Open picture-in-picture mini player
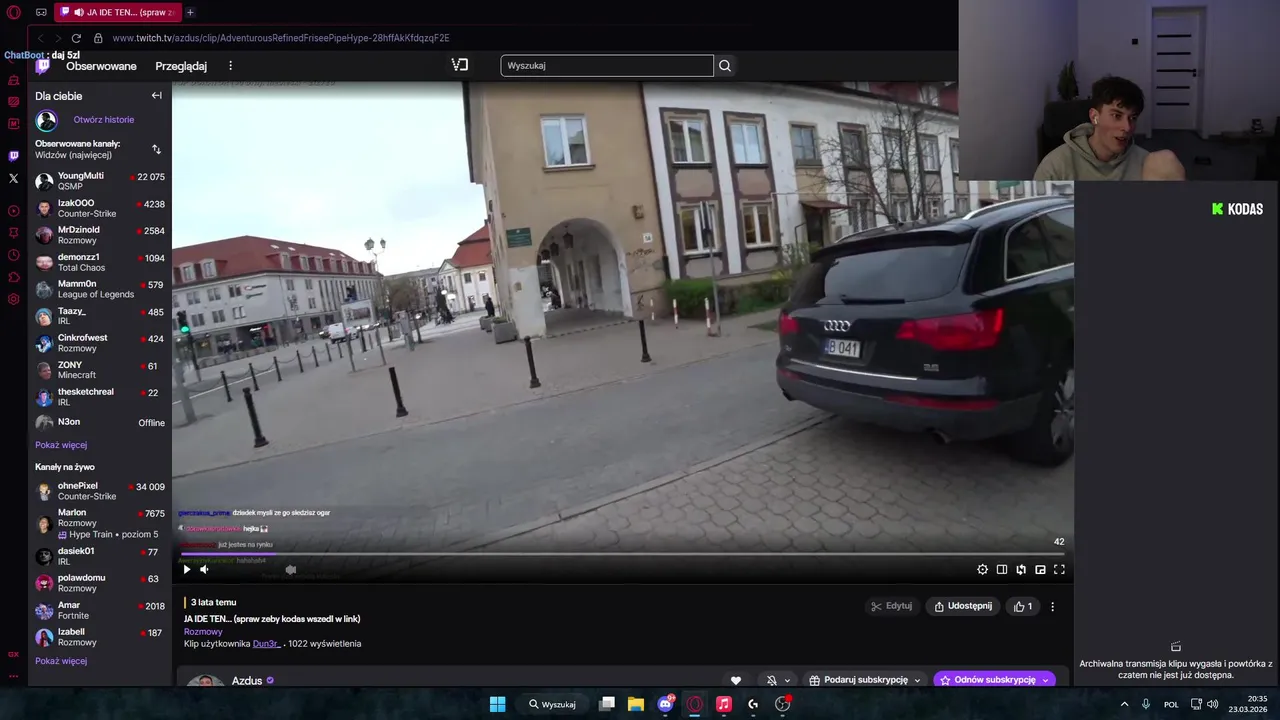The height and width of the screenshot is (720, 1280). pyautogui.click(x=1040, y=569)
